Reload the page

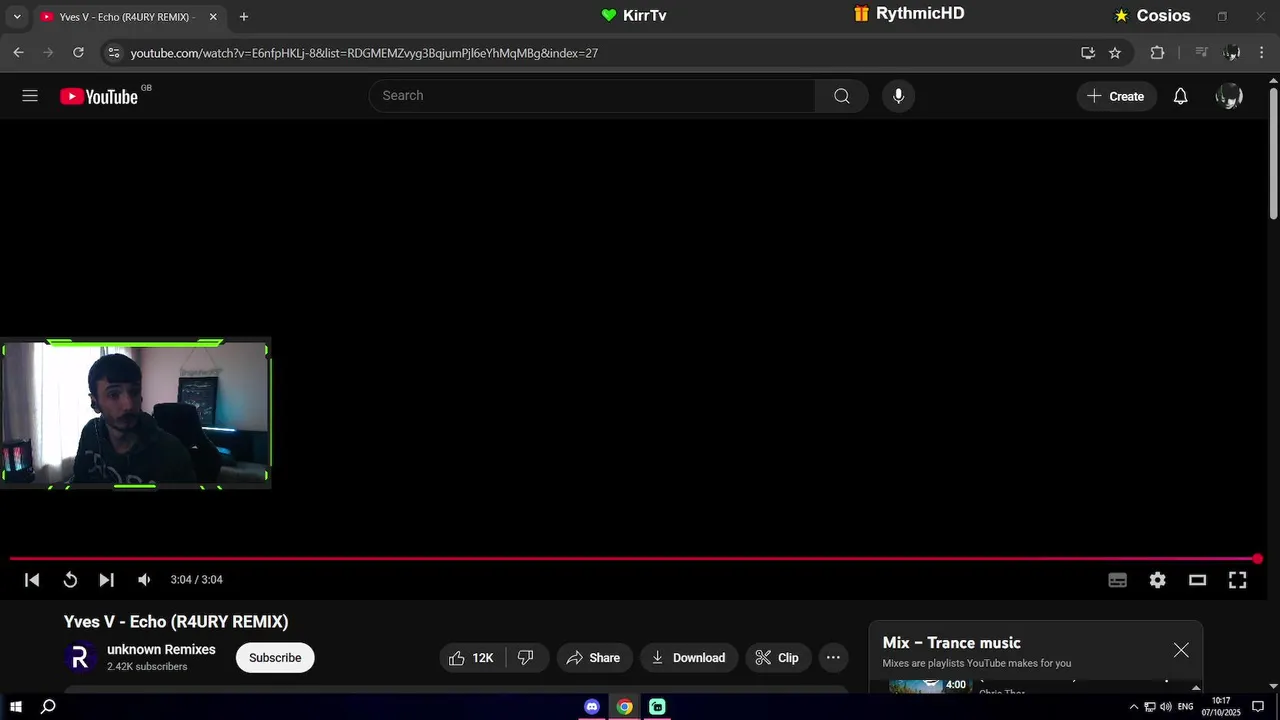(x=78, y=53)
